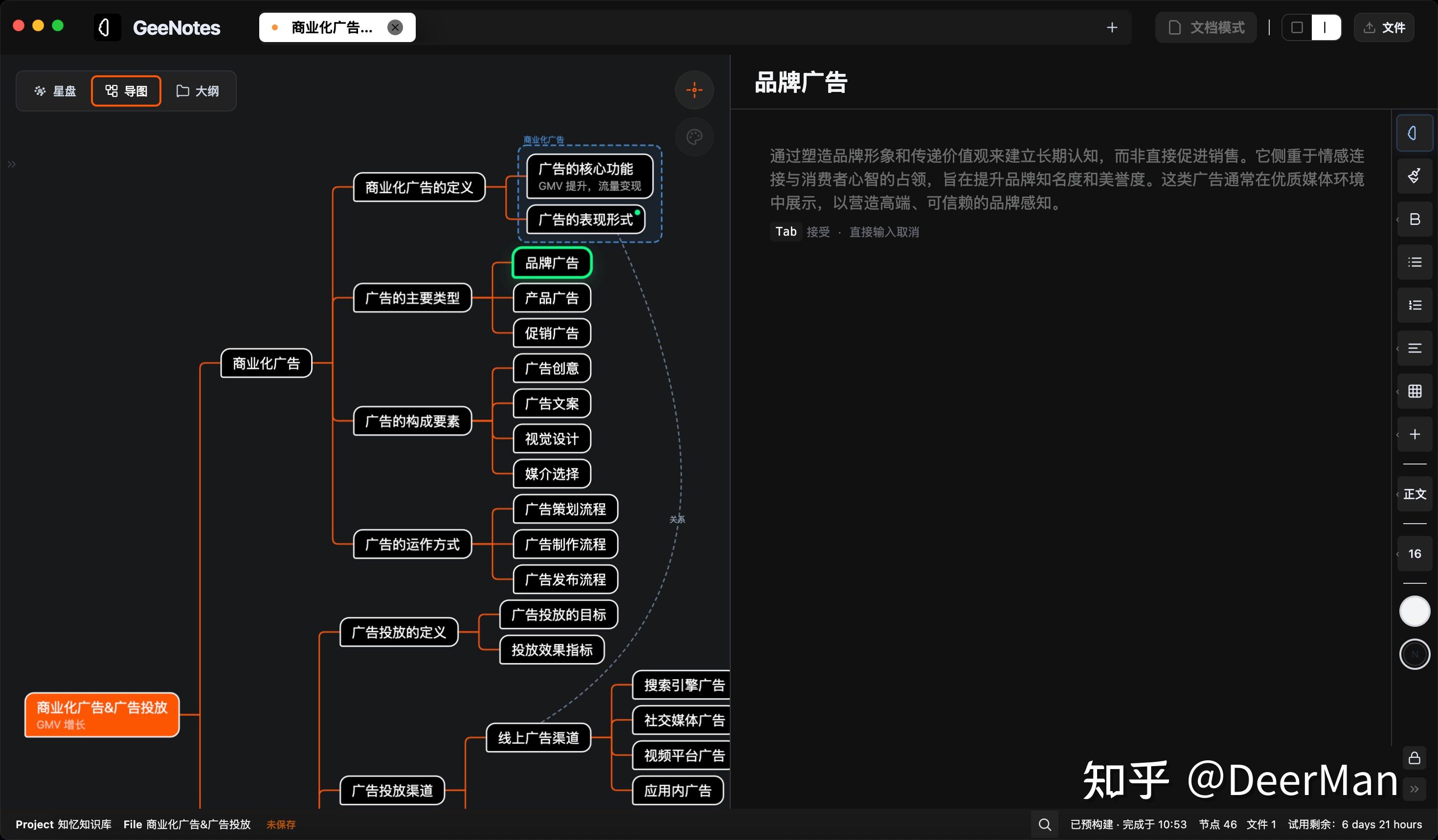The height and width of the screenshot is (840, 1438).
Task: Toggle bold text formatting
Action: tap(1414, 220)
